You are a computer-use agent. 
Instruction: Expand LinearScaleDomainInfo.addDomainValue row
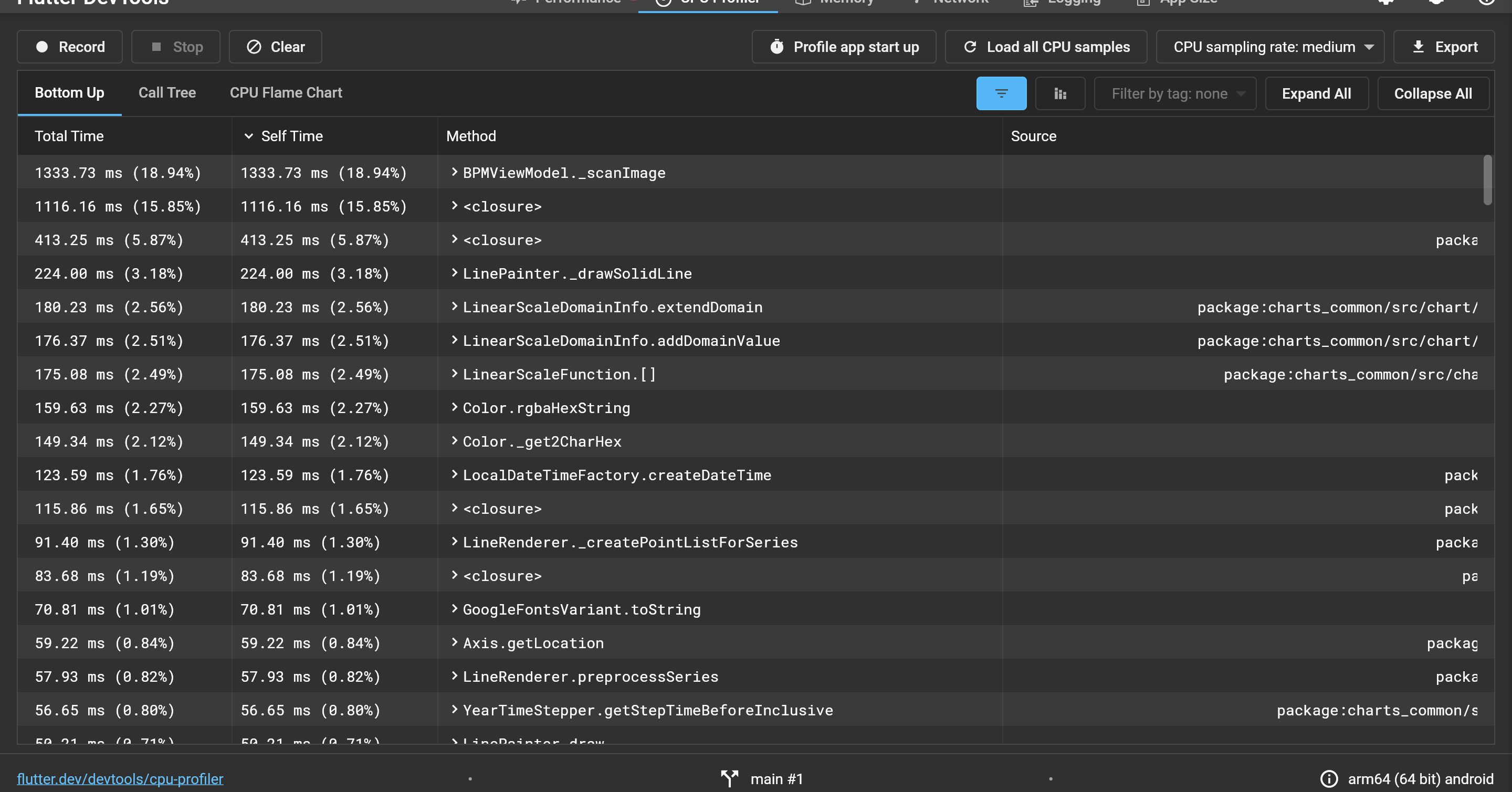tap(454, 340)
